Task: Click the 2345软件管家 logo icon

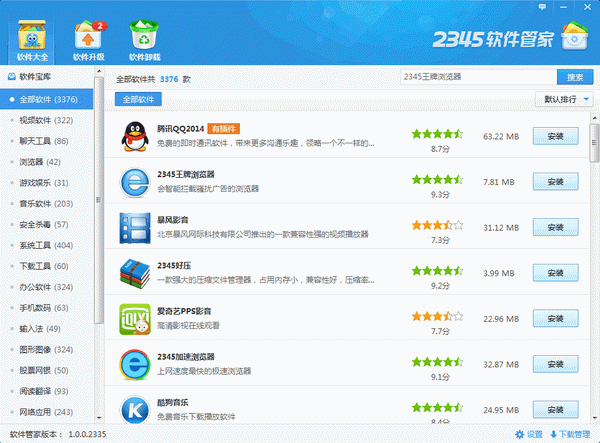Action: 574,36
